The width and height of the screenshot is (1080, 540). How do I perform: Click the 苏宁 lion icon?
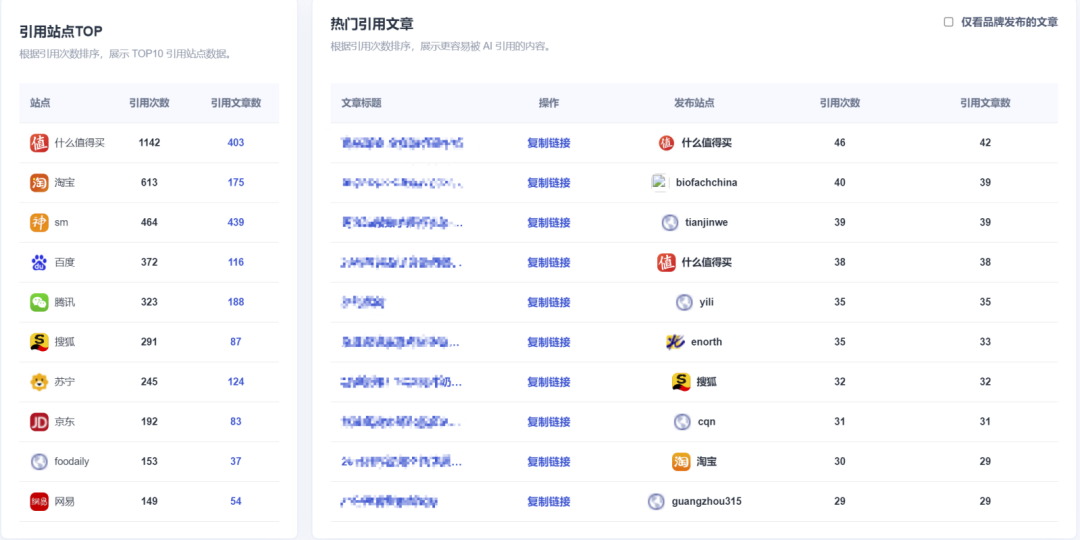pos(39,382)
